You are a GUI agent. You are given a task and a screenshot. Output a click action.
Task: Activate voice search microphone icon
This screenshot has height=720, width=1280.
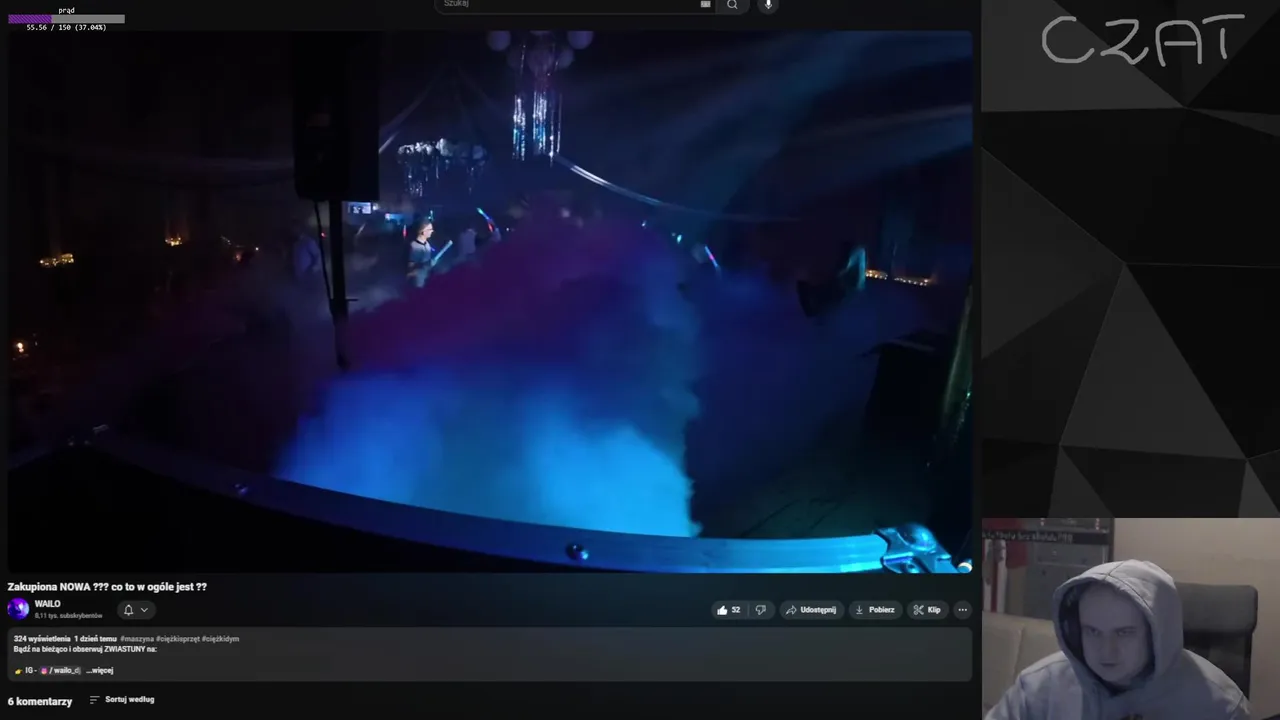(768, 5)
